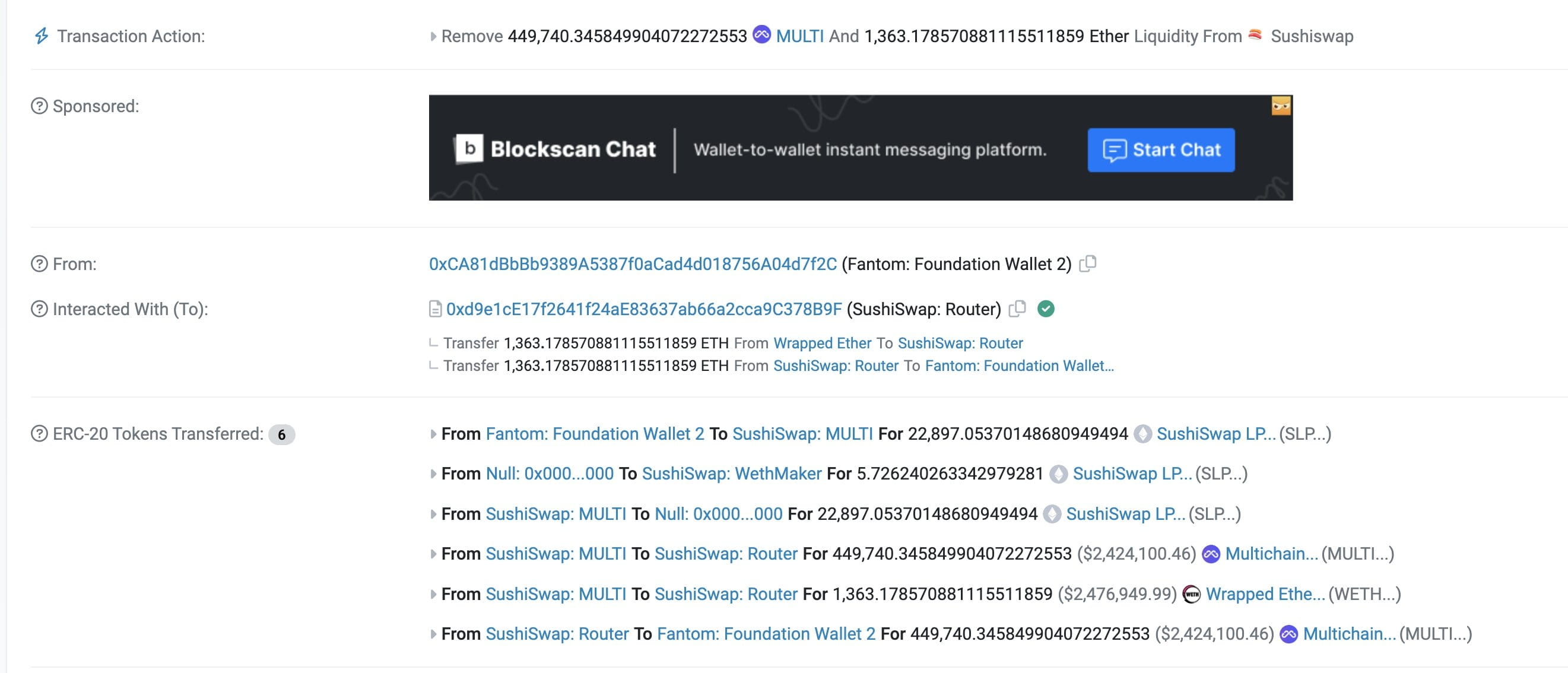The width and height of the screenshot is (1568, 673).
Task: Open Wrapped Ether link in internal transfer
Action: 822,343
